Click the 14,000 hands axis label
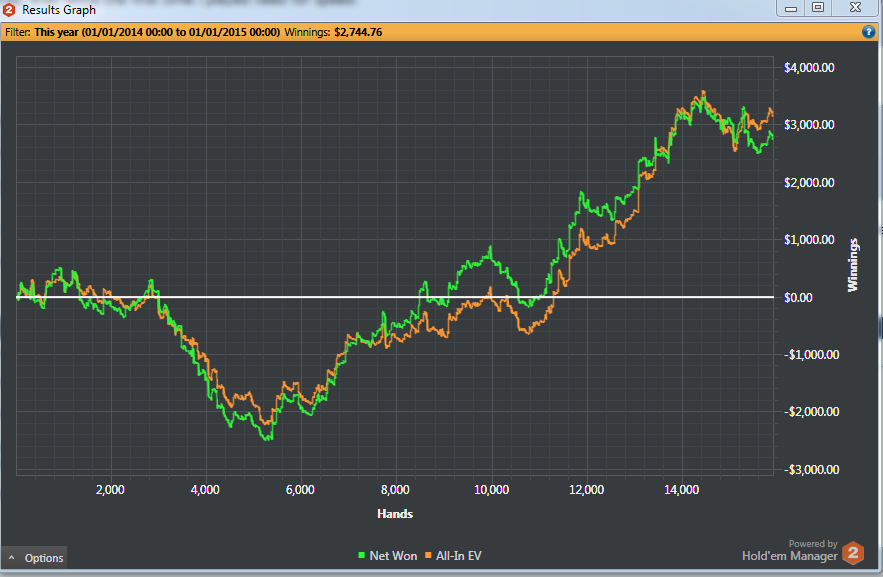Screen dimensions: 883x577 click(x=681, y=490)
